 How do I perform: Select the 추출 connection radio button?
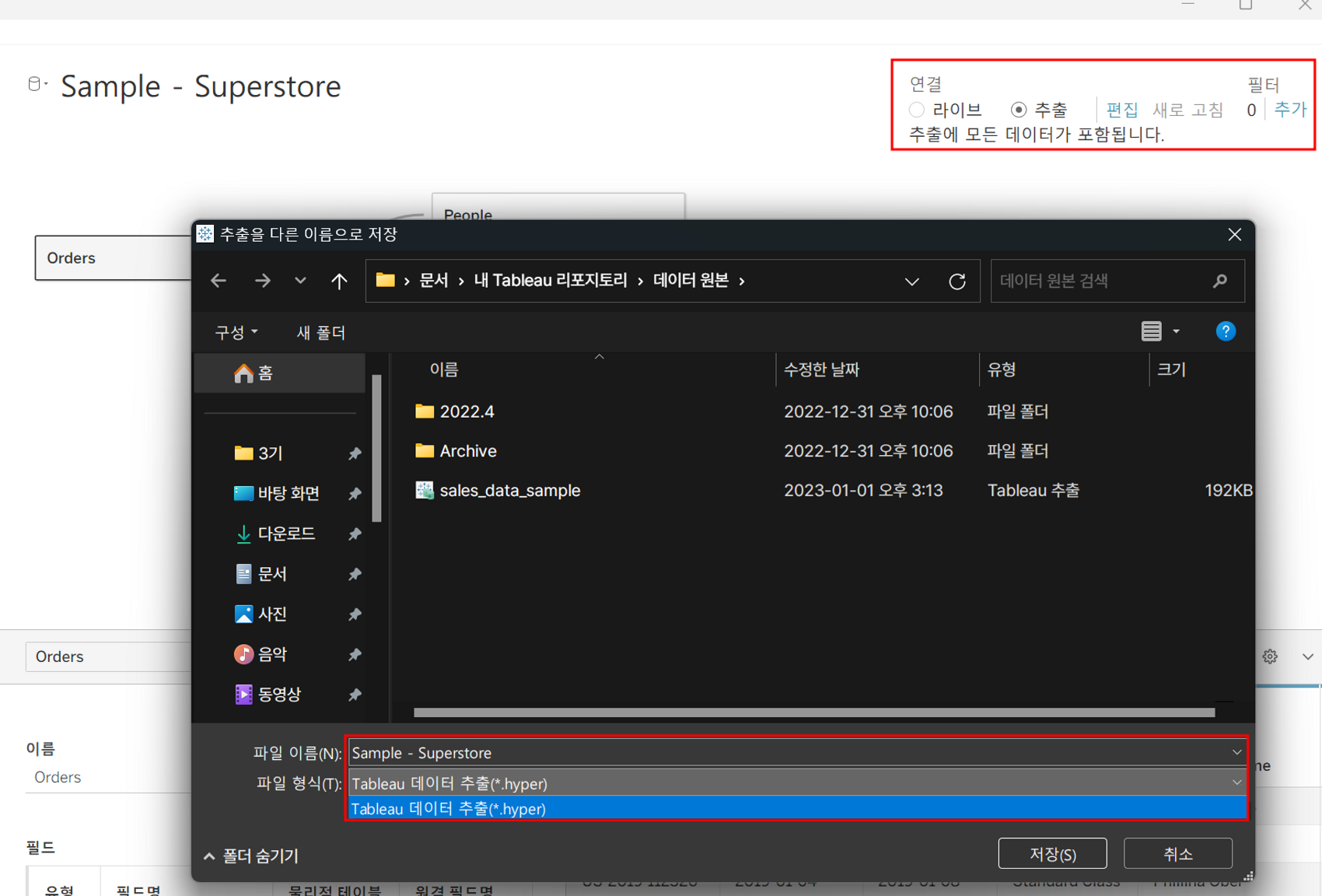1019,110
